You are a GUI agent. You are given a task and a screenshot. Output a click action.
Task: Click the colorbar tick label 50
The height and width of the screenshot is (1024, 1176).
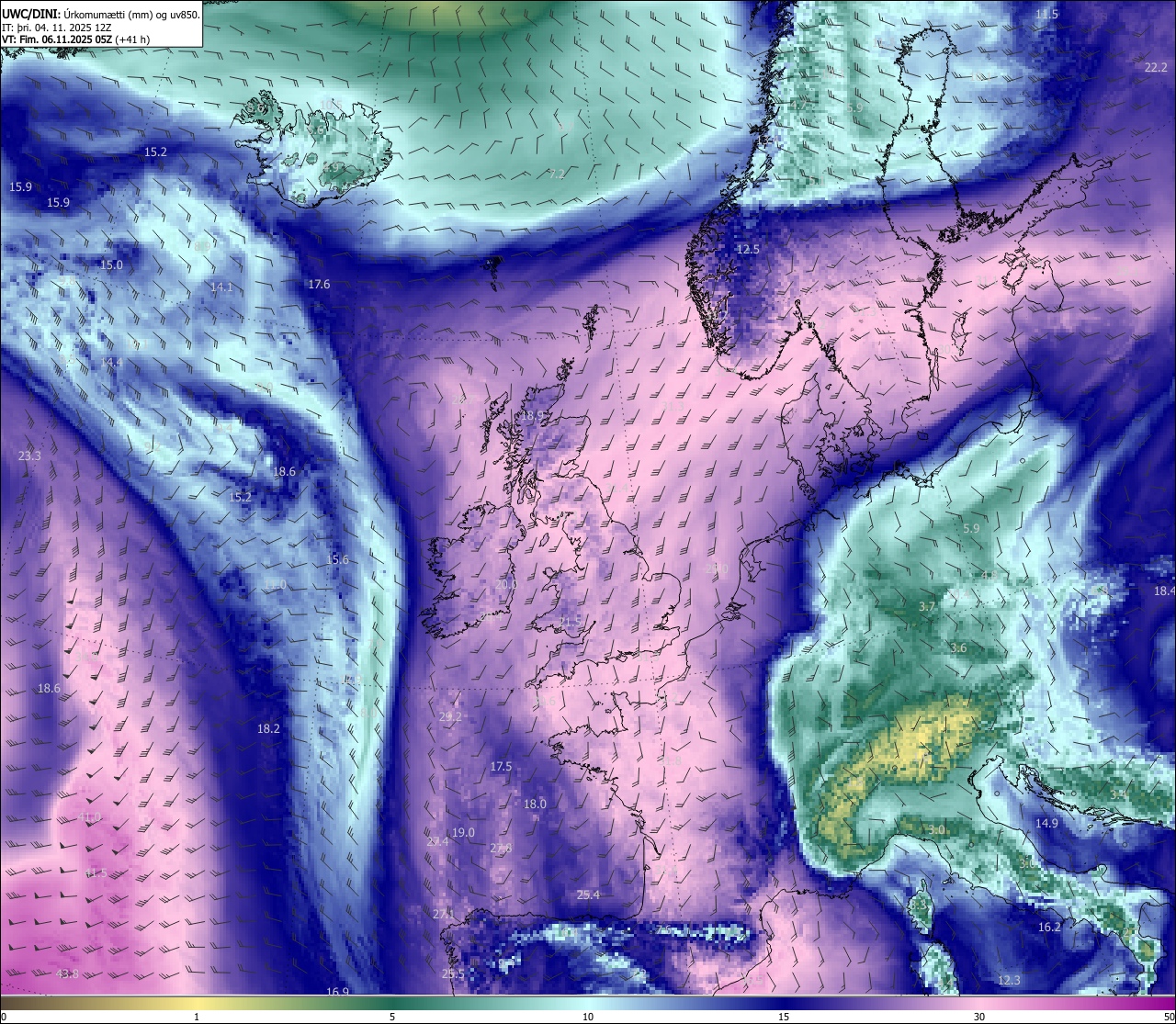tap(1169, 1017)
